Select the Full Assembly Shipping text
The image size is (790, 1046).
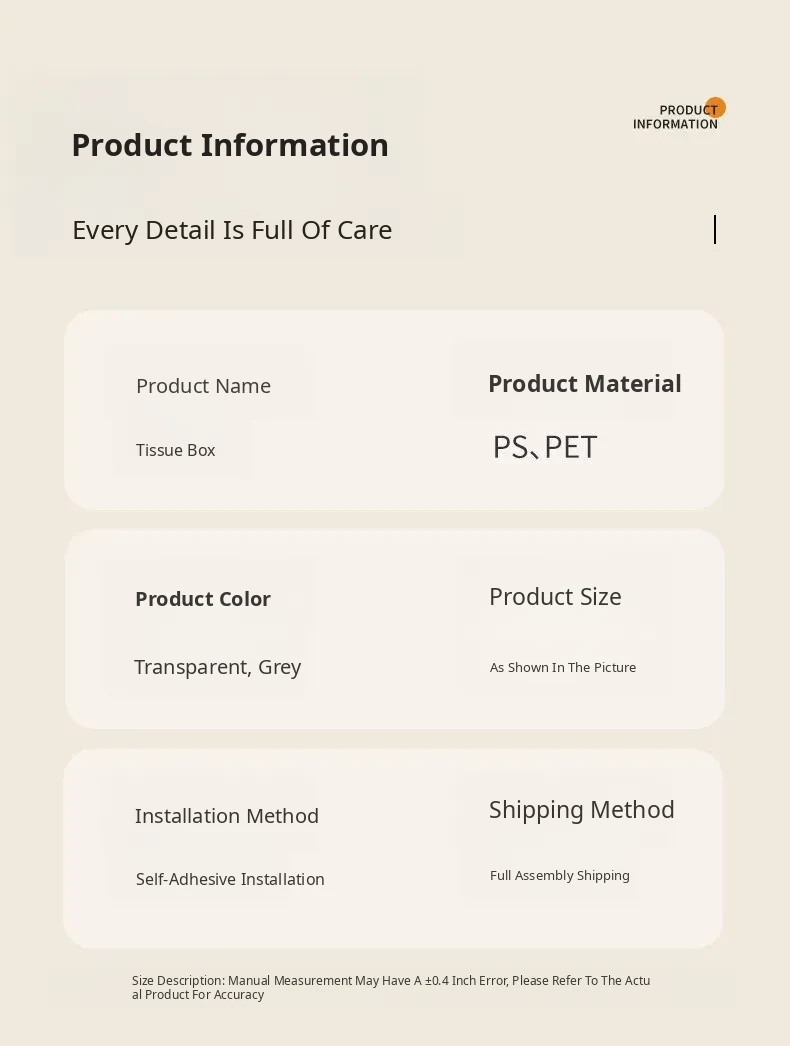[560, 875]
